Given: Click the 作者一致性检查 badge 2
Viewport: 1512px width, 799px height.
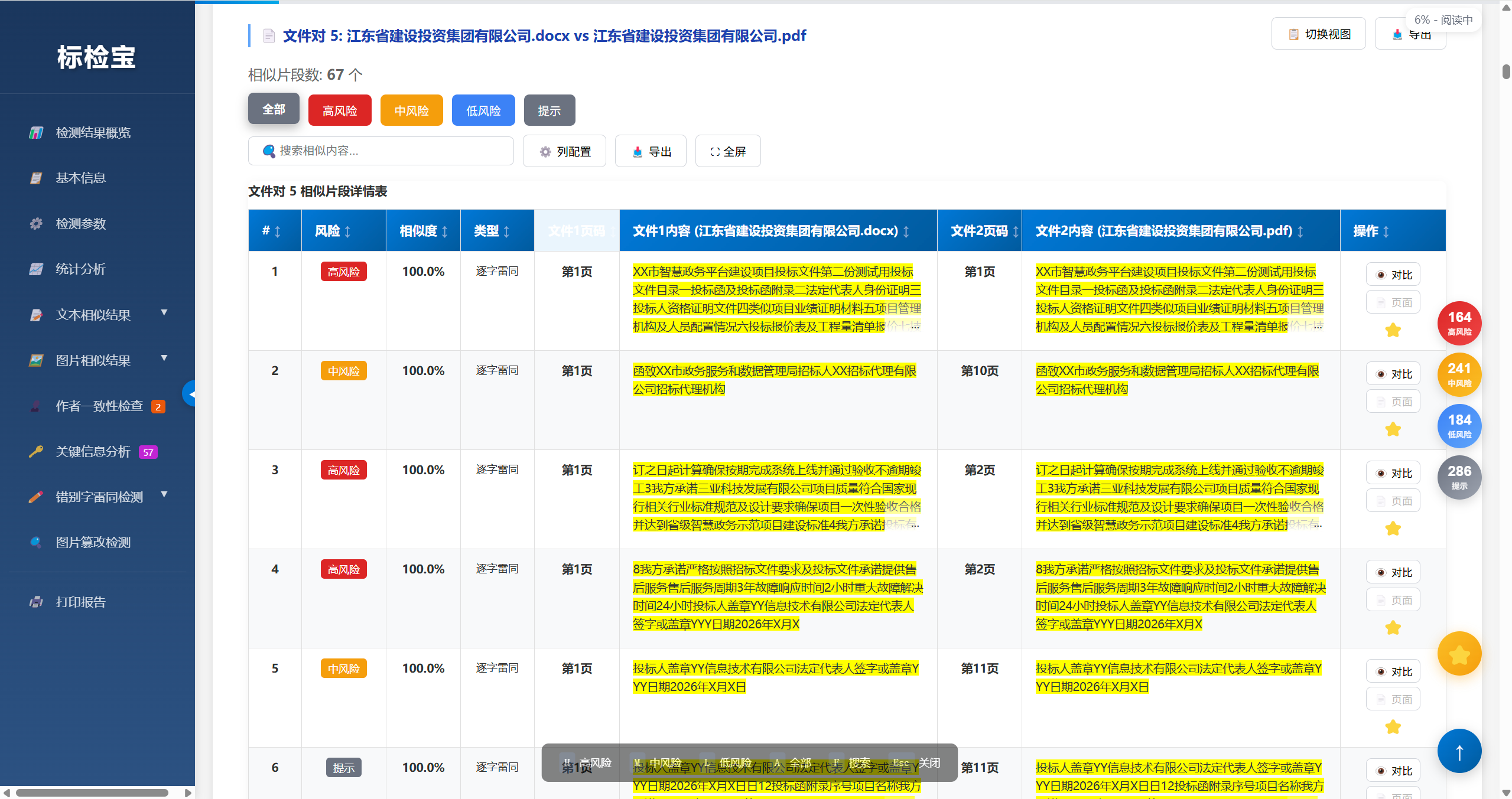Looking at the screenshot, I should click(158, 406).
